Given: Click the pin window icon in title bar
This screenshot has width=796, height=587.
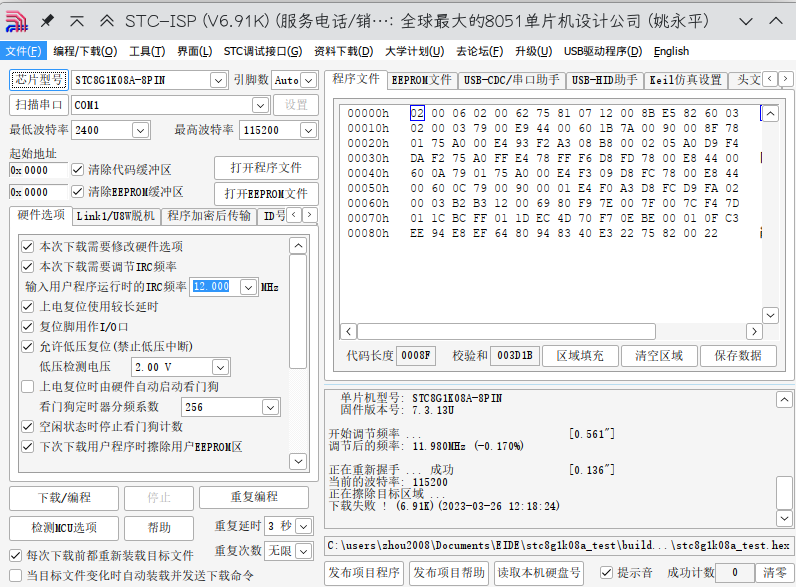Looking at the screenshot, I should 47,21.
